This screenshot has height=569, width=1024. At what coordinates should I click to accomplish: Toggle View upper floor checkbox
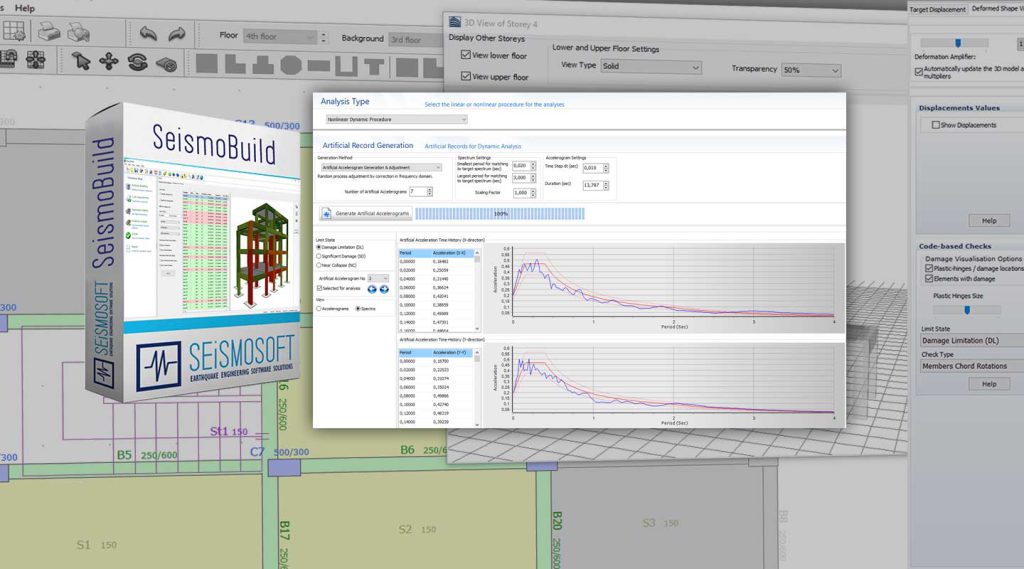point(466,76)
